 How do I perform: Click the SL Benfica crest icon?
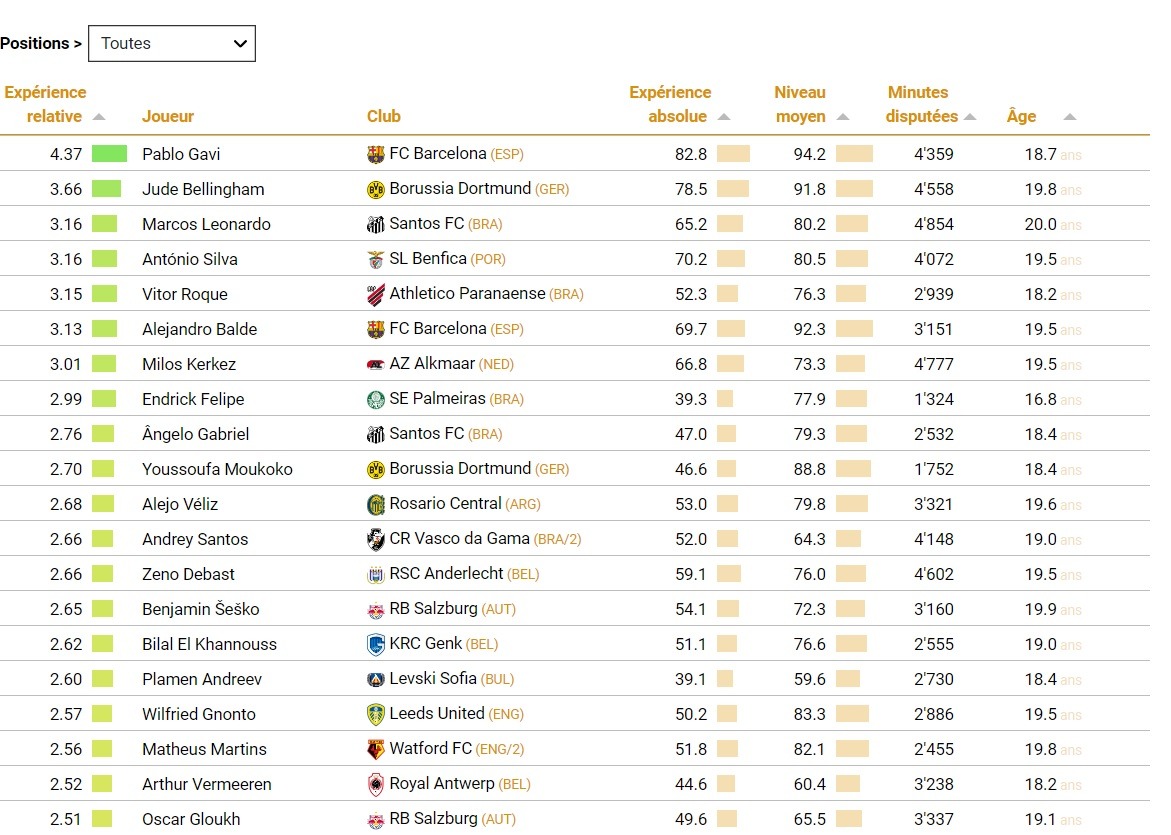[376, 259]
